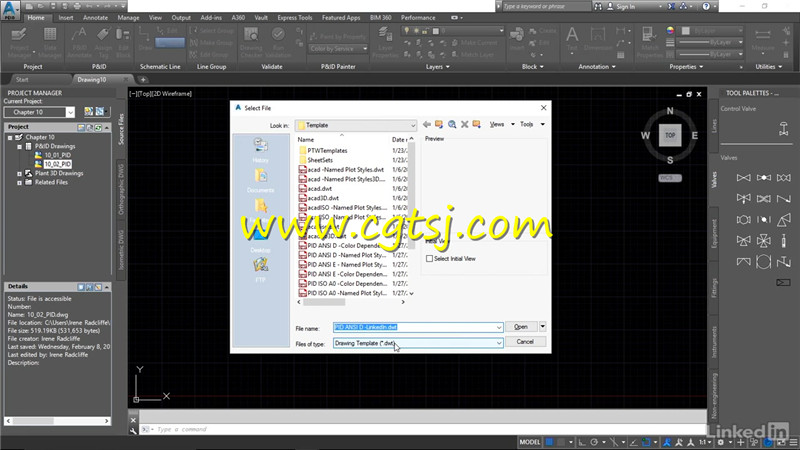Image resolution: width=800 pixels, height=450 pixels.
Task: Click the polar tracking status bar icon
Action: (x=594, y=442)
